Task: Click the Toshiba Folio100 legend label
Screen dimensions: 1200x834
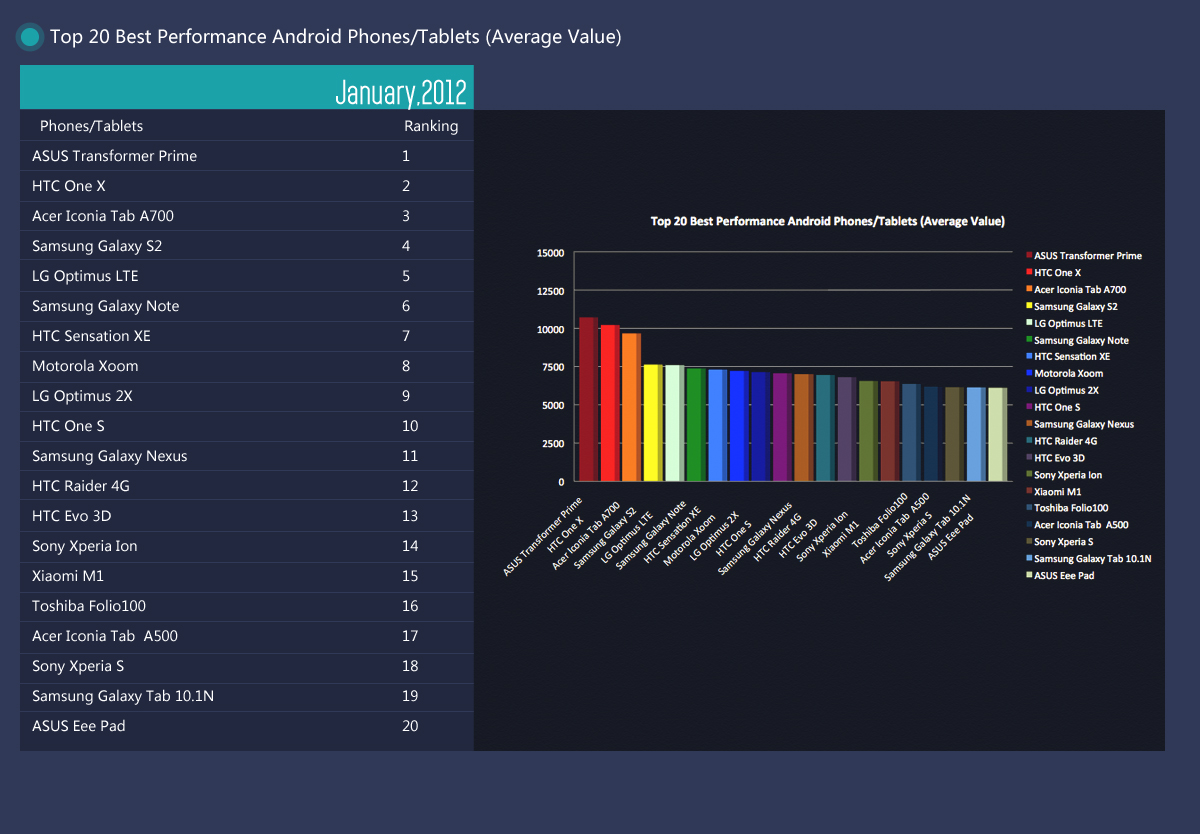Action: 1071,508
